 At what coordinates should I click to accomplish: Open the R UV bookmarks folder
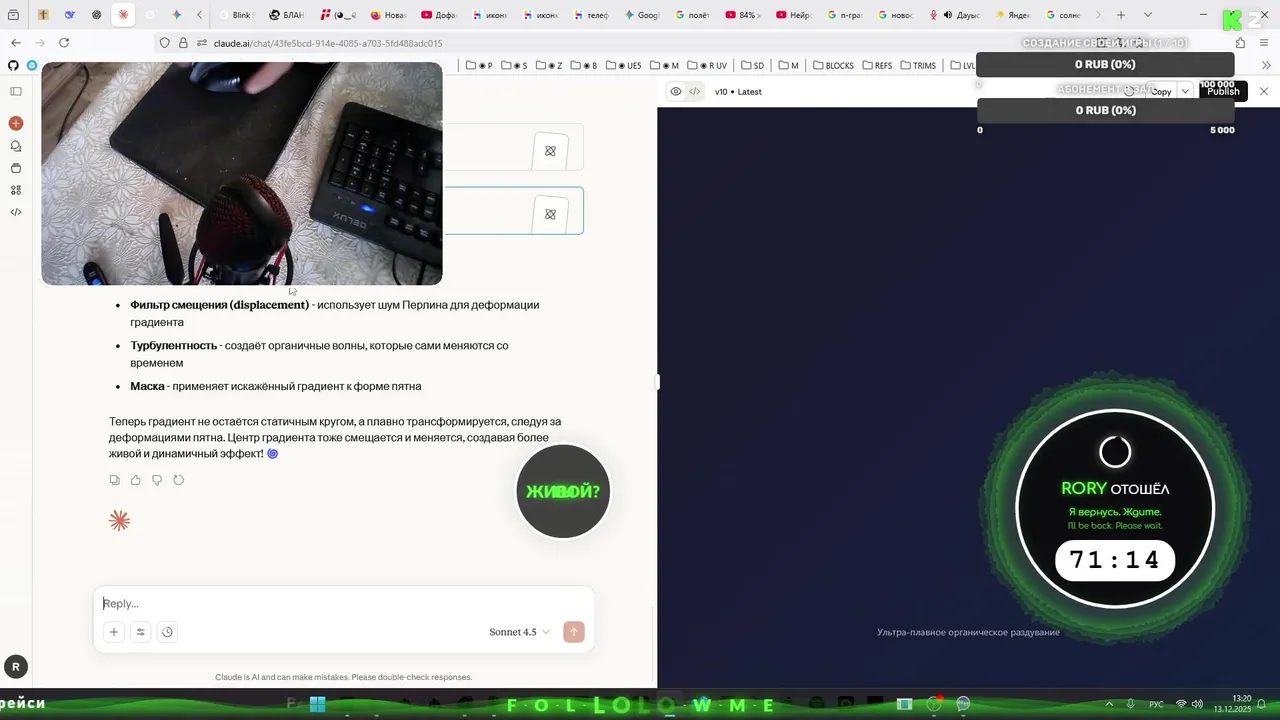pyautogui.click(x=708, y=65)
